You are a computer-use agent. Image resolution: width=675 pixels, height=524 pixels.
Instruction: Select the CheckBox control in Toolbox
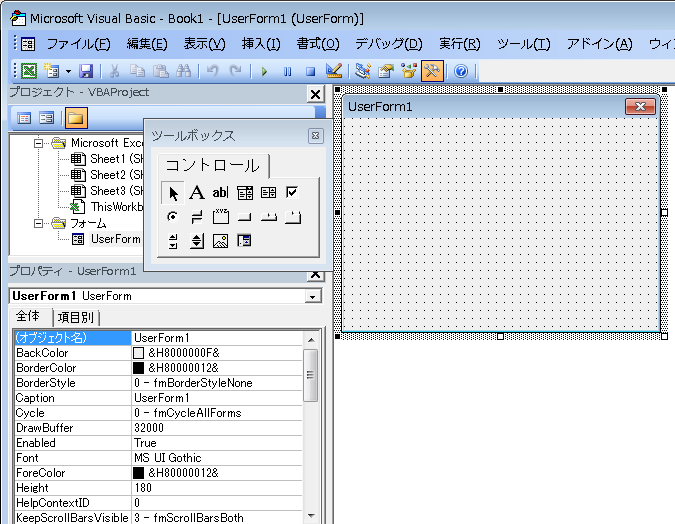pyautogui.click(x=292, y=193)
